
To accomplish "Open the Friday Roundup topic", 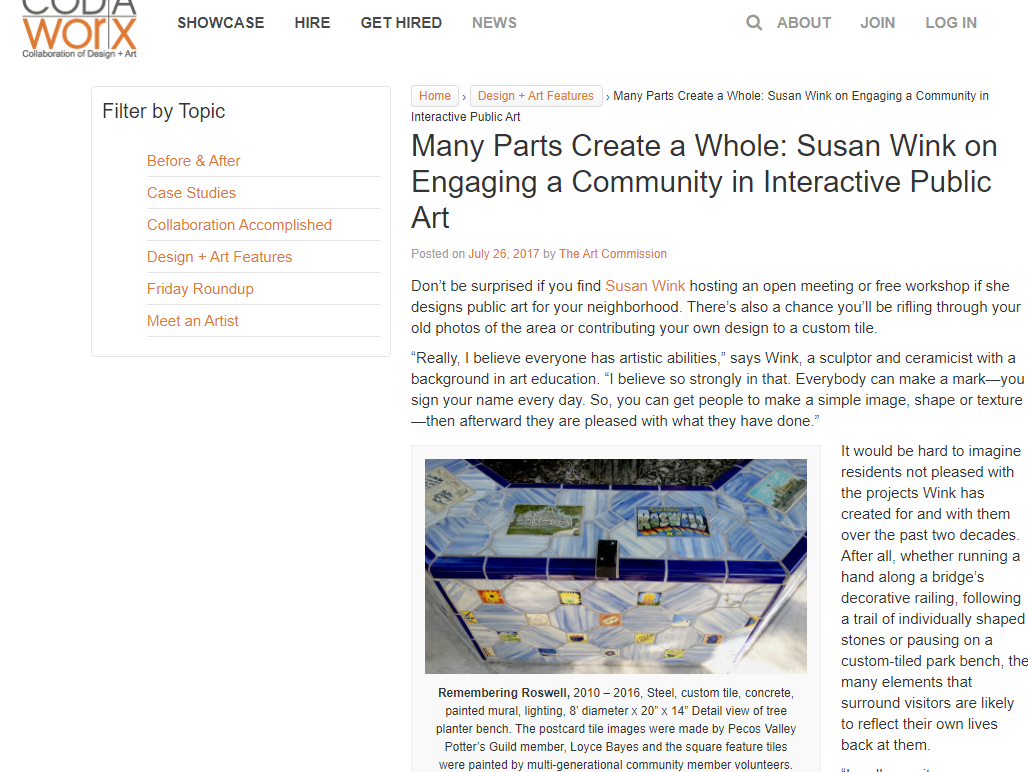I will (x=200, y=289).
